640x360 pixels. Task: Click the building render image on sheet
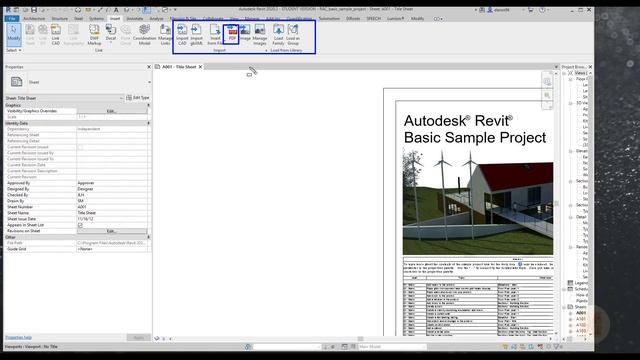point(478,202)
